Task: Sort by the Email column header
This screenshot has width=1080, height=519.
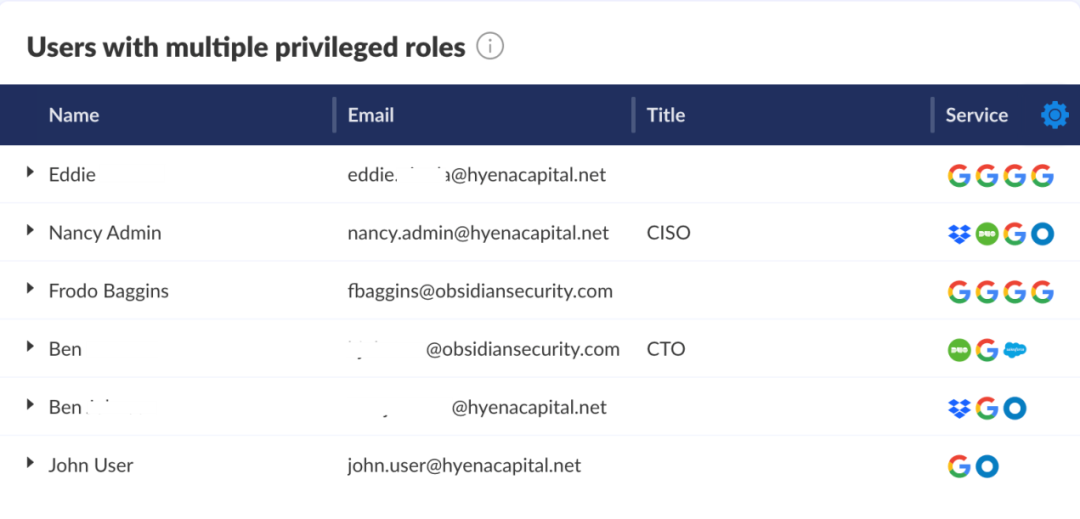Action: (x=371, y=115)
